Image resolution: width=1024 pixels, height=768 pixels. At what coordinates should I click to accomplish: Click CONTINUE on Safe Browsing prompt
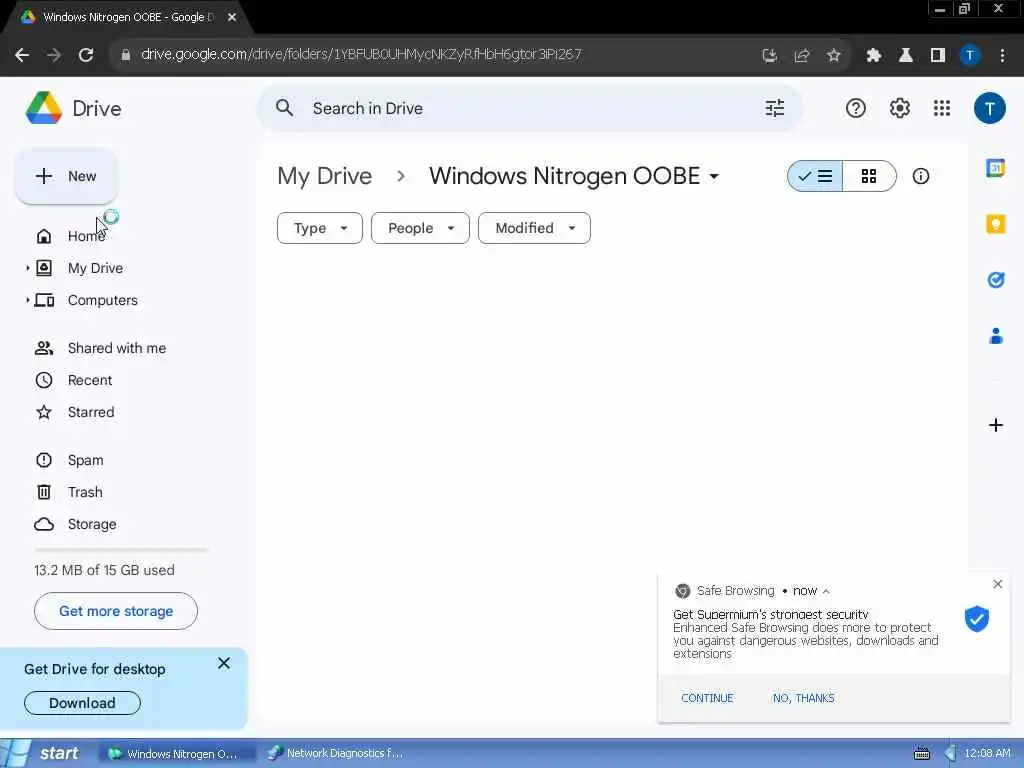pos(707,698)
